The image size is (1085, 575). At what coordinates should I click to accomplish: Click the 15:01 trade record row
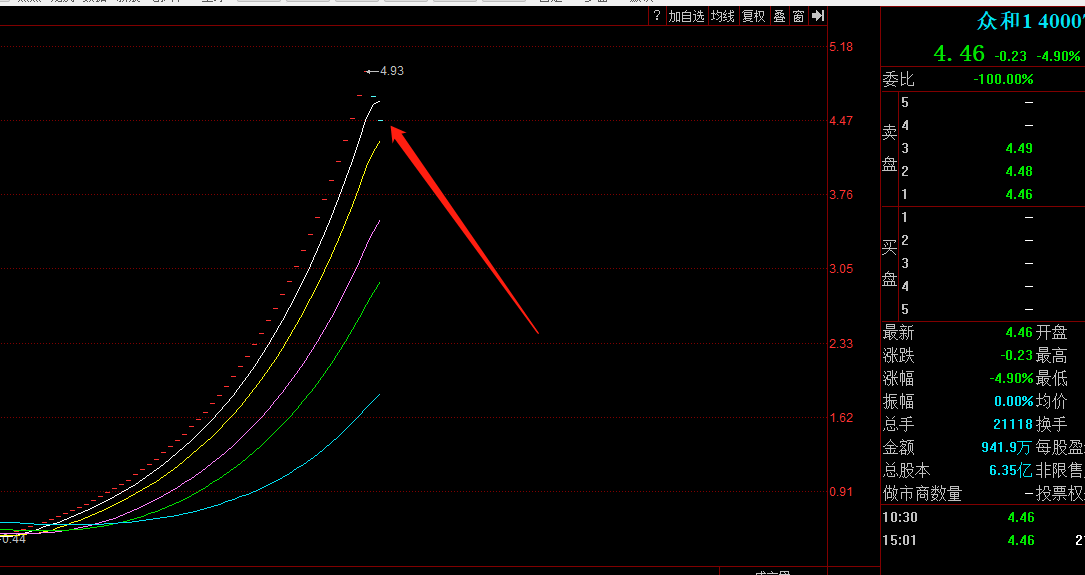(983, 540)
